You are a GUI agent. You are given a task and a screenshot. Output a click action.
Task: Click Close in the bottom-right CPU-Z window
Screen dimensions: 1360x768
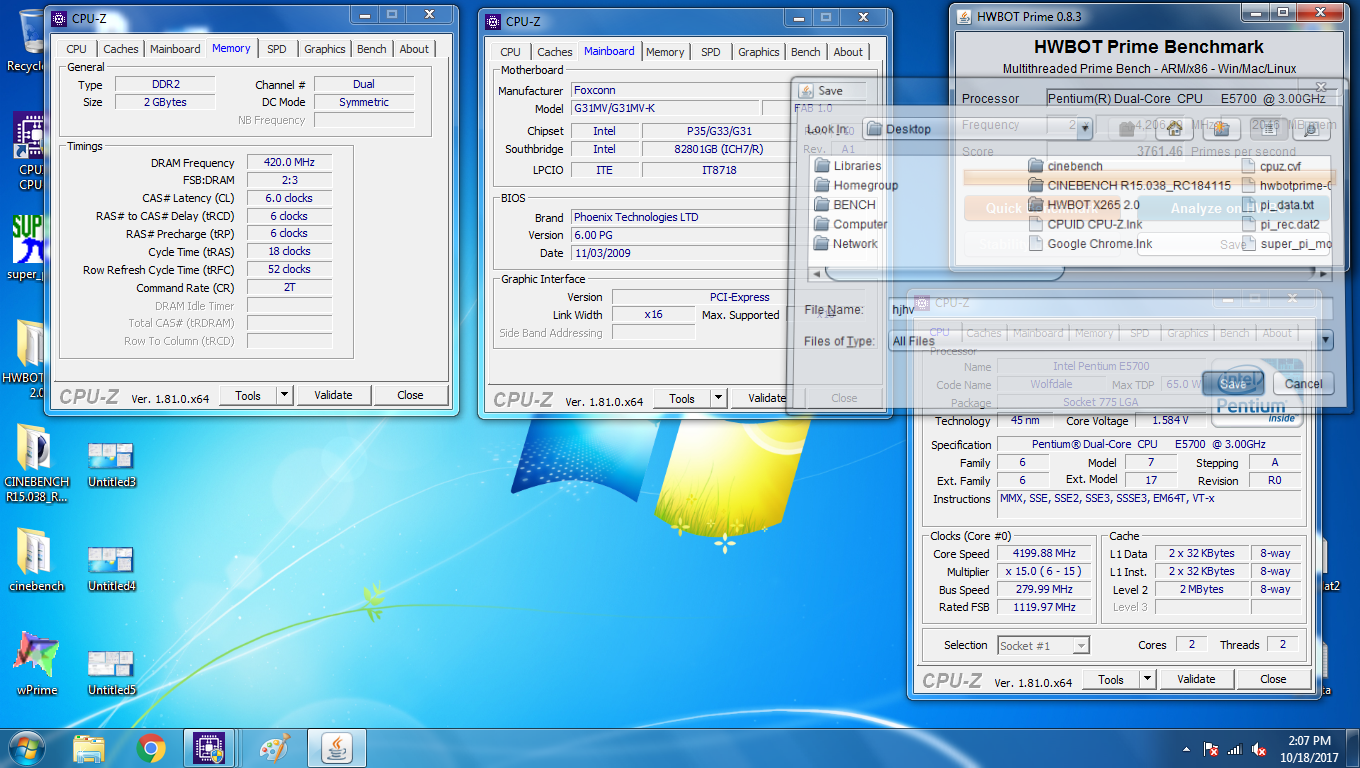[x=1273, y=679]
